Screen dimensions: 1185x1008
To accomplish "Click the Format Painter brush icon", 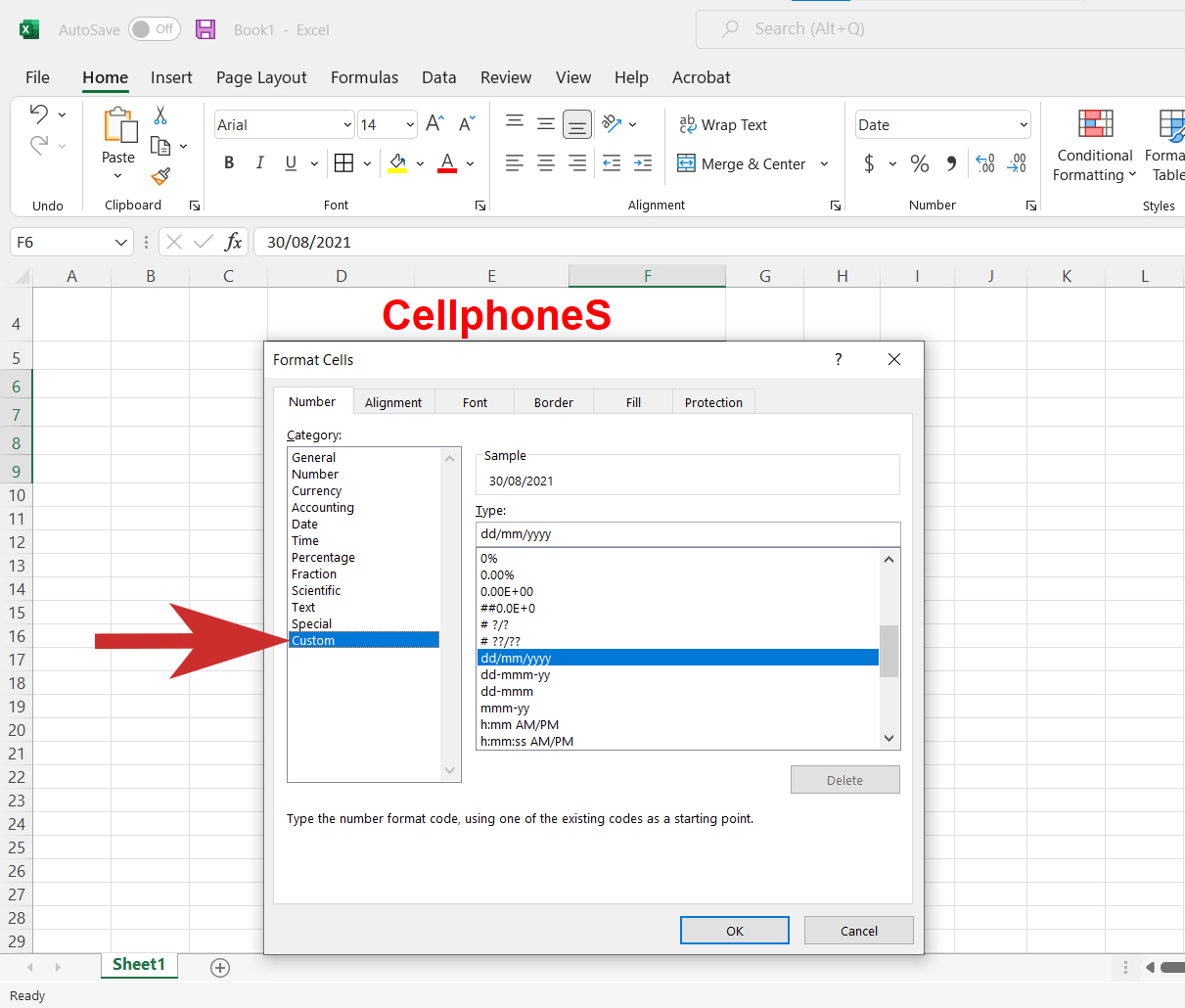I will (x=160, y=176).
